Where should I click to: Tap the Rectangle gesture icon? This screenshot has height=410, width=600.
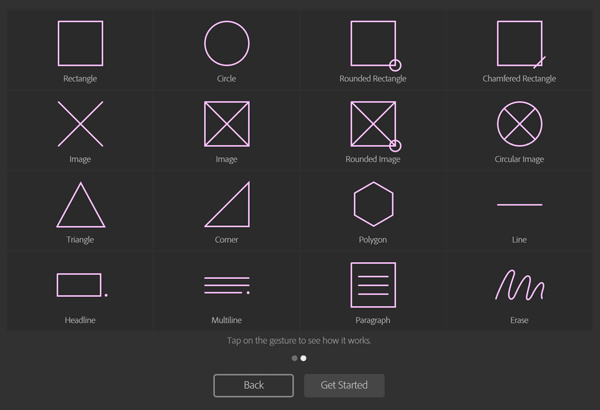coord(80,43)
